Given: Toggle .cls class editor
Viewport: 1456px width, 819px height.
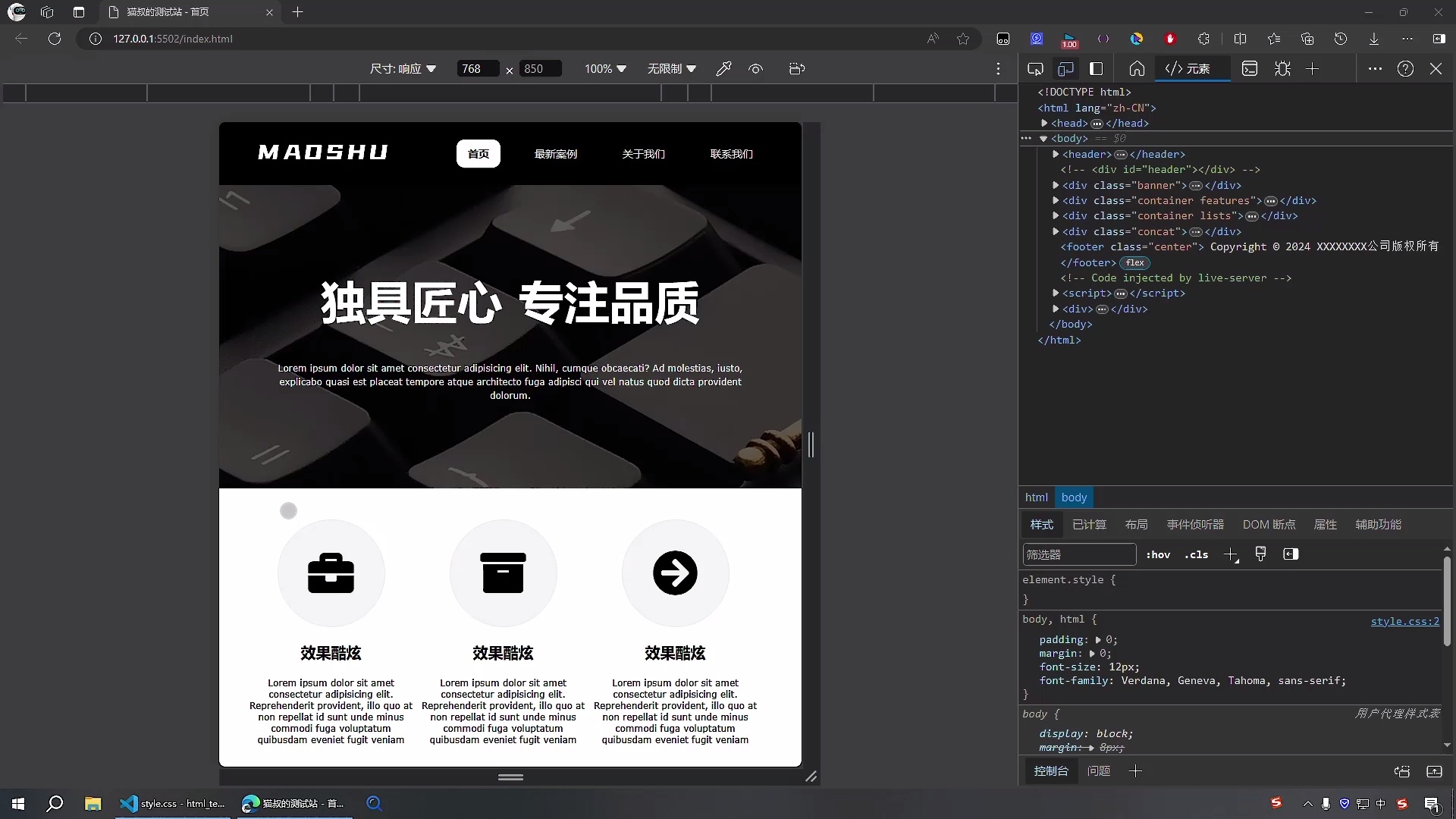Looking at the screenshot, I should point(1197,554).
